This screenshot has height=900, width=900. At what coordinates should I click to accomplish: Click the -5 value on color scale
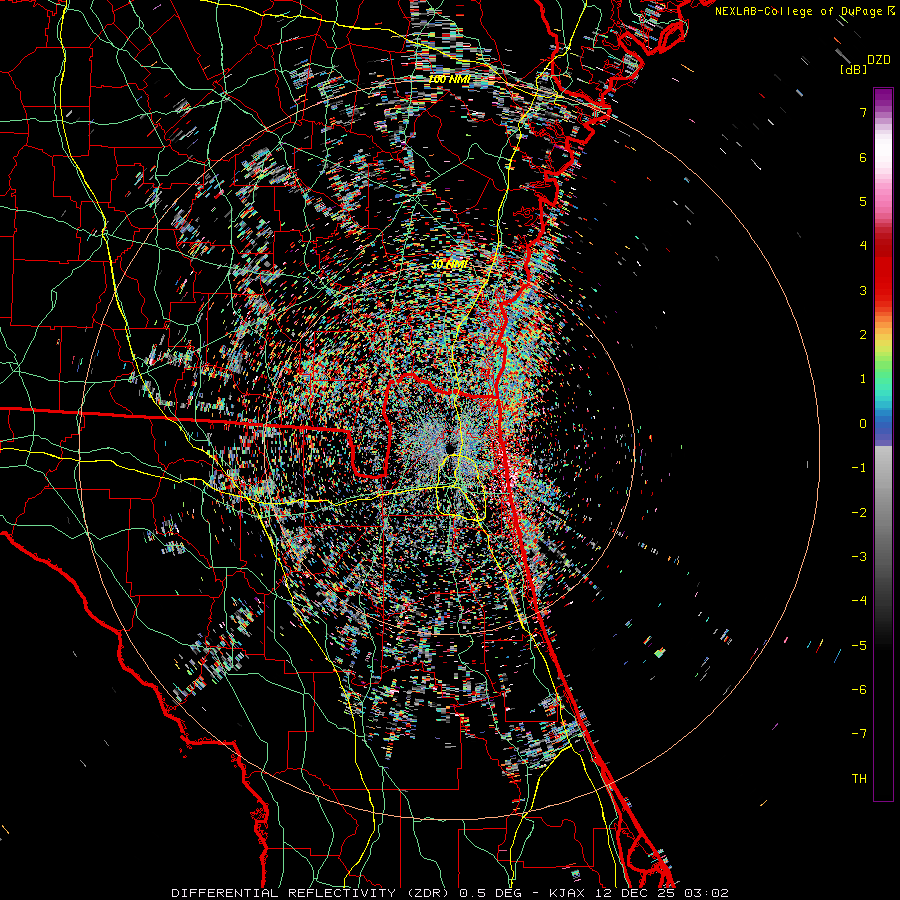tap(859, 646)
